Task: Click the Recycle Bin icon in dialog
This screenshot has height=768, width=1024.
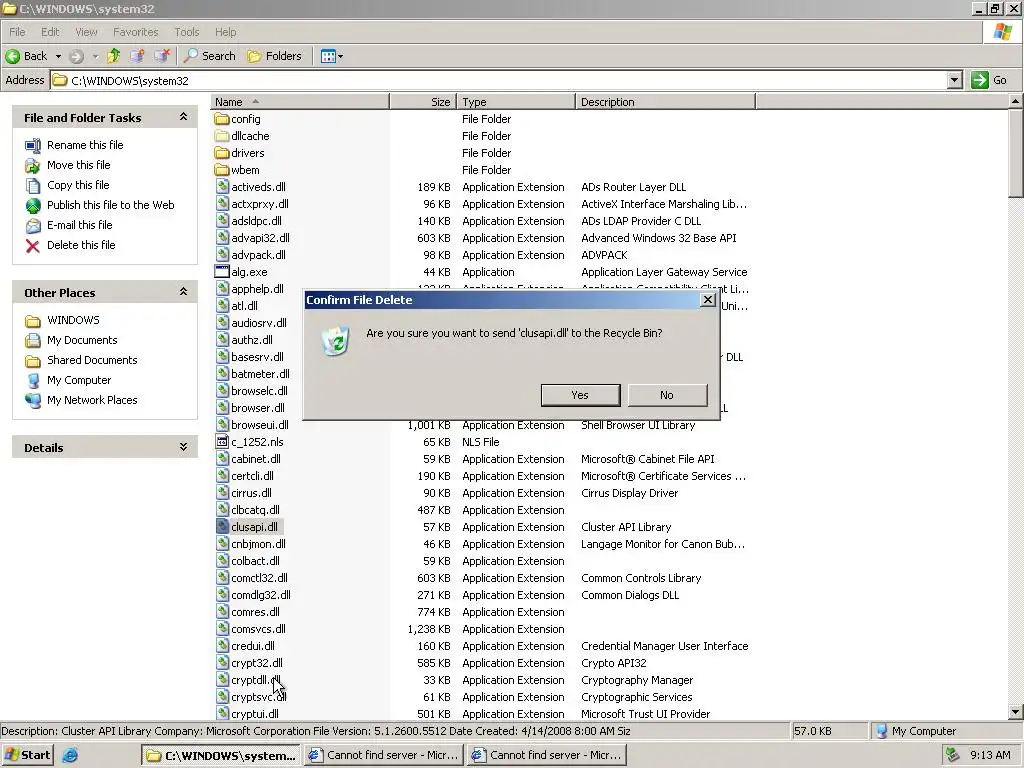Action: [335, 341]
